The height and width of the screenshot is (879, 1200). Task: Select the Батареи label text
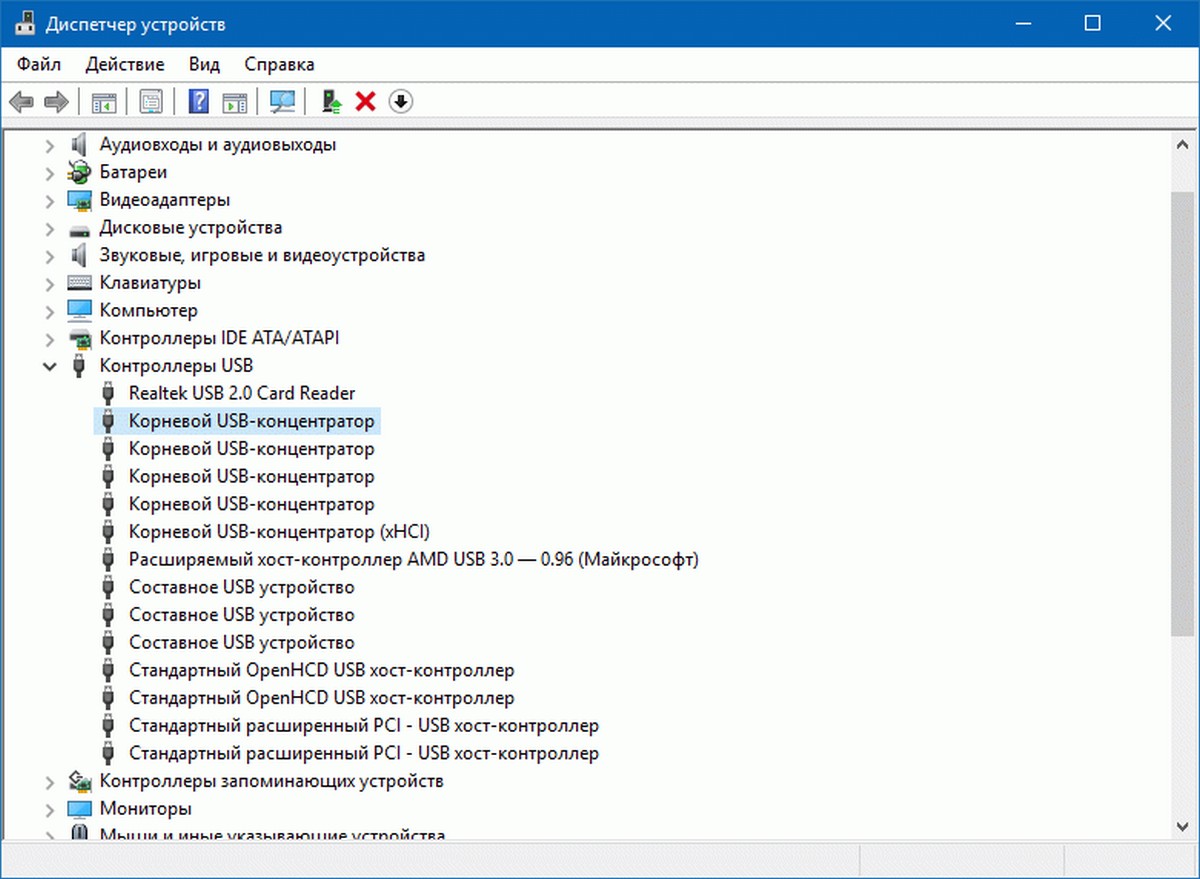click(x=133, y=172)
